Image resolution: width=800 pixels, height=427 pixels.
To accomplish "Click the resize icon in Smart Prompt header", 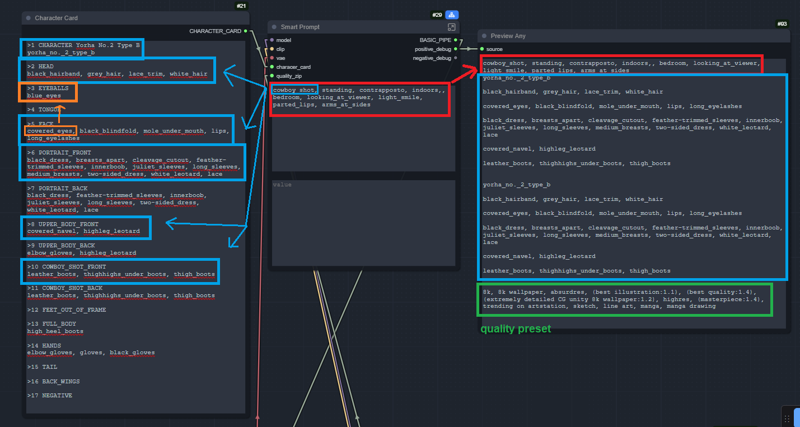I will [x=452, y=28].
